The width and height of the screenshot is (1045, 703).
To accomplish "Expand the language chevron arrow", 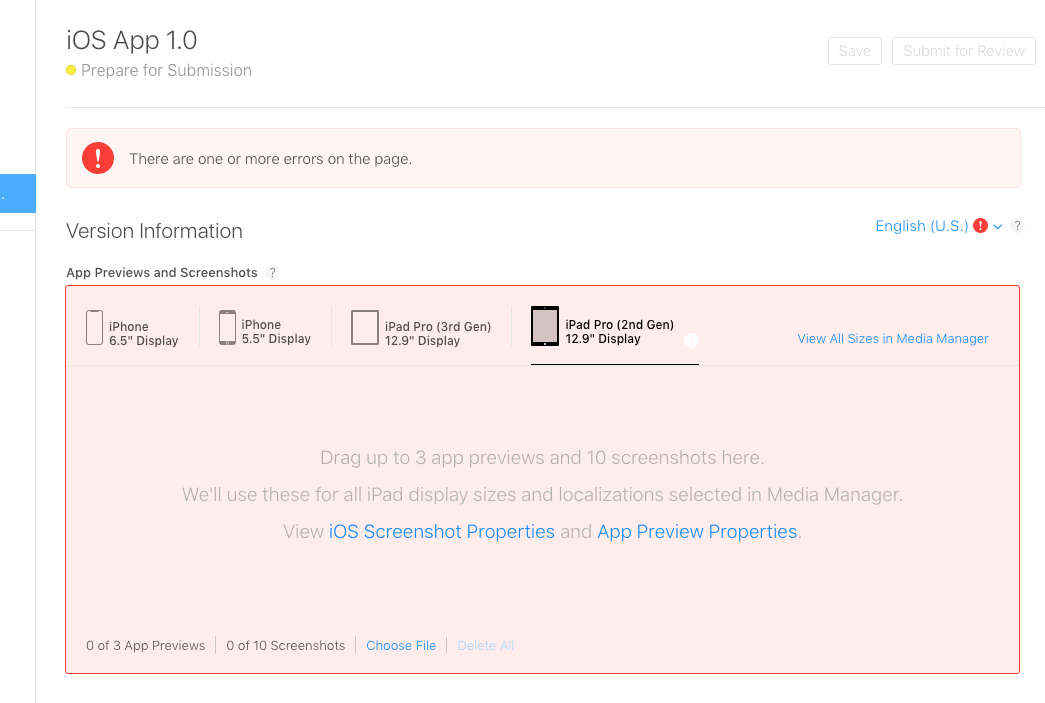I will 998,227.
